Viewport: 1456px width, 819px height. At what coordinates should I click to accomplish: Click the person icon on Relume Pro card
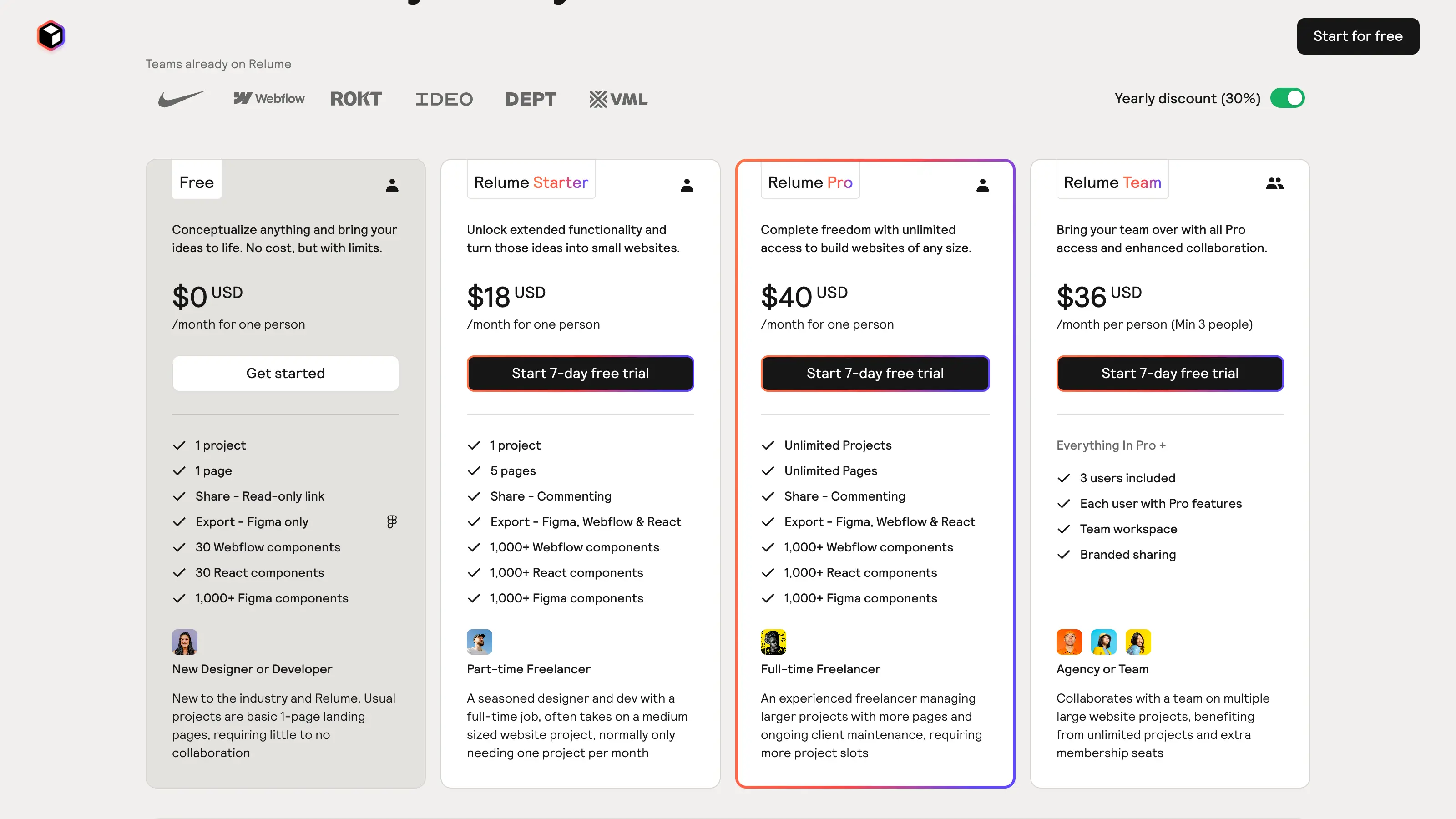[x=982, y=185]
